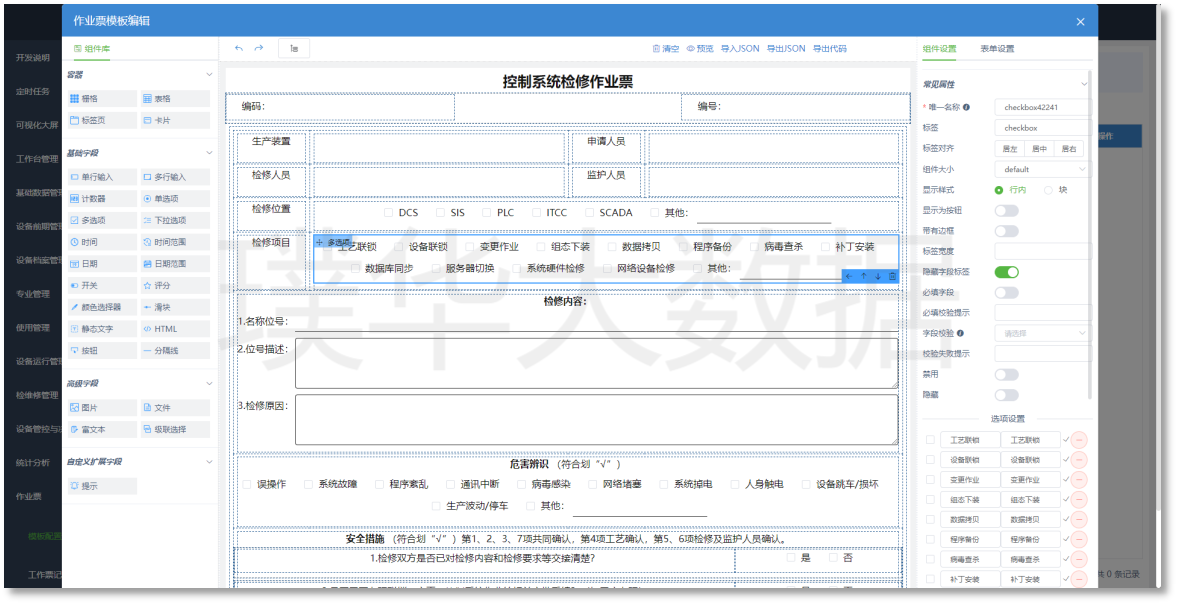
Task: Select the 颜色选择器 component in library
Action: click(101, 307)
